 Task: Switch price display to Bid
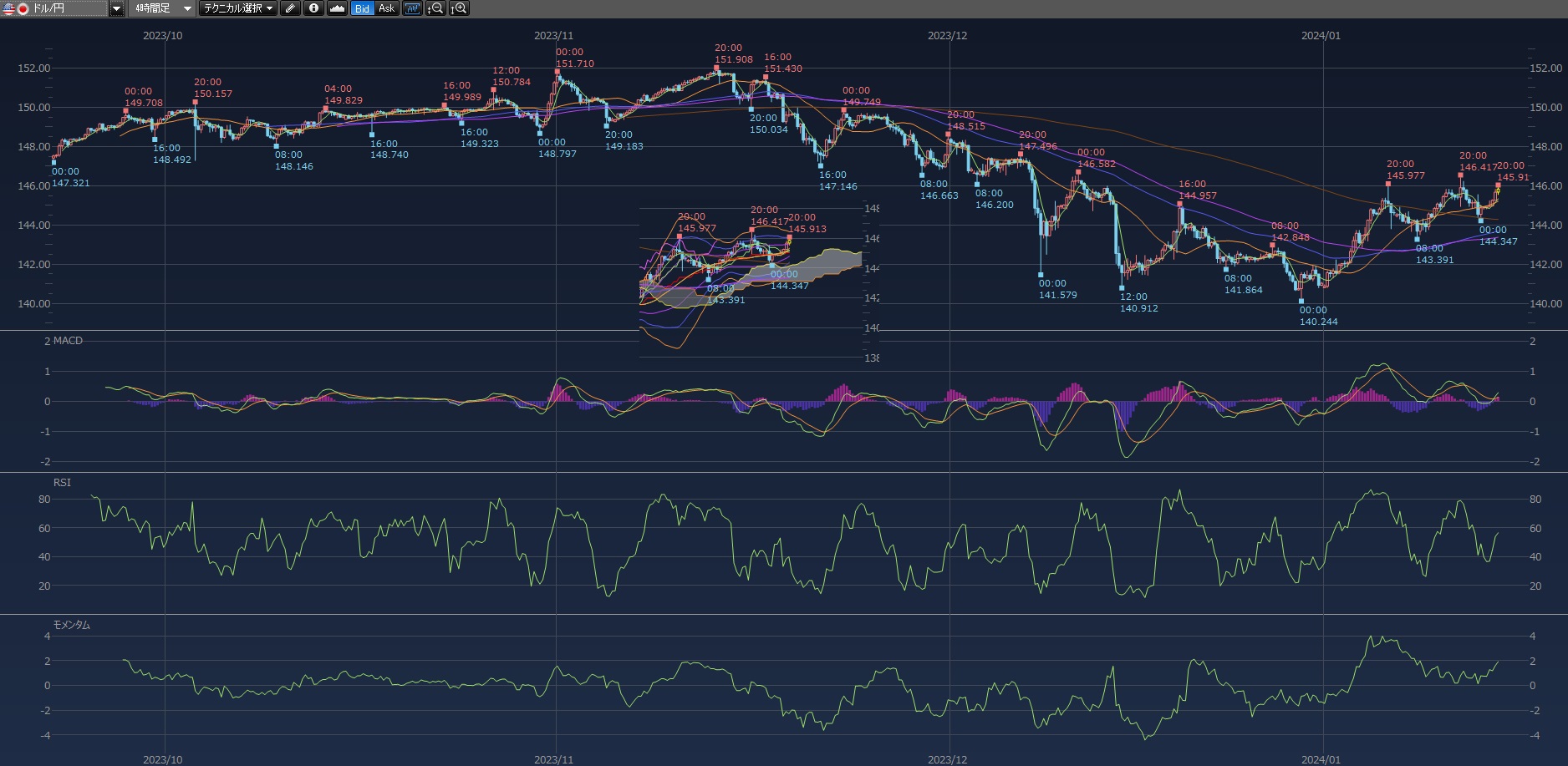click(x=362, y=8)
